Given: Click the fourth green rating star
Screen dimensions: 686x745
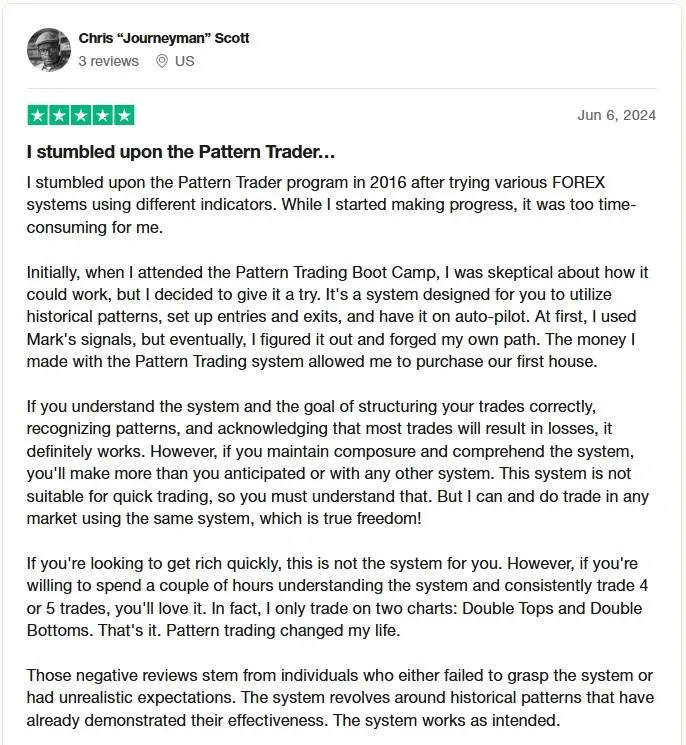Looking at the screenshot, I should click(x=102, y=115).
